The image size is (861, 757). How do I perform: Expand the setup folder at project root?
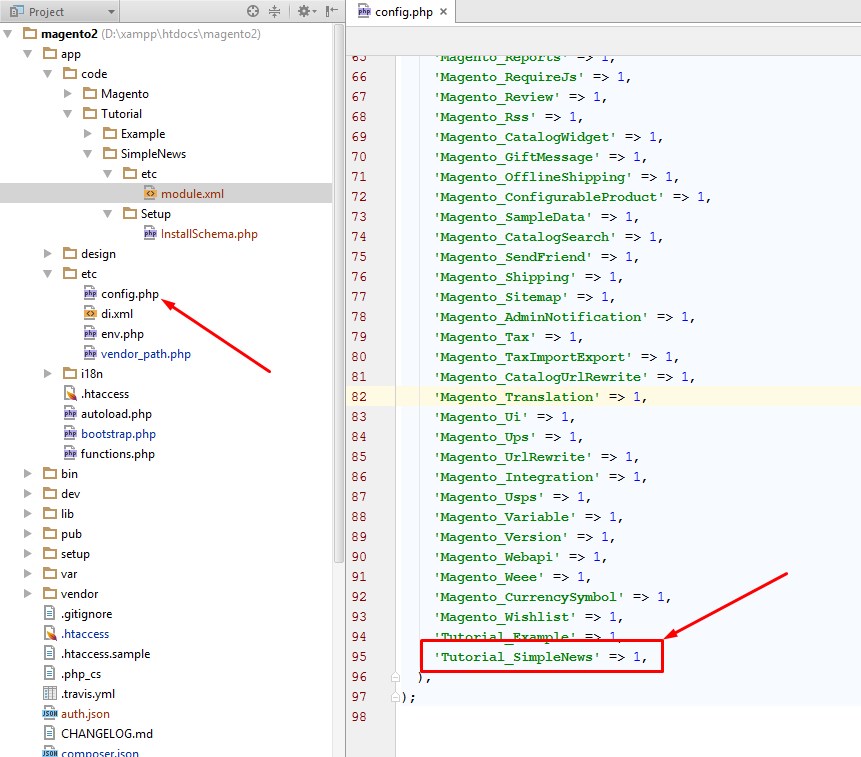(27, 554)
